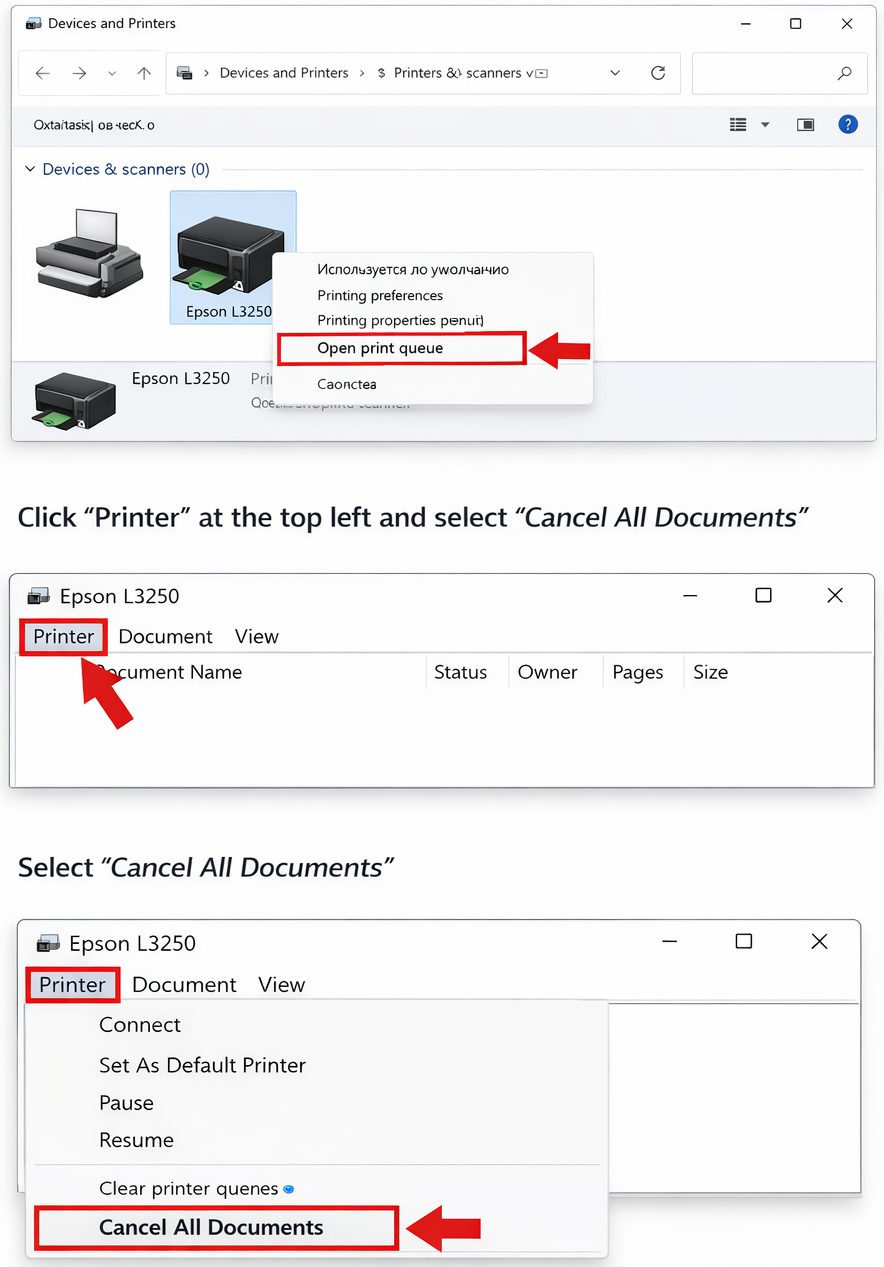Open Document menu in middle Epson window
Screen dimensions: 884x1267
[165, 637]
